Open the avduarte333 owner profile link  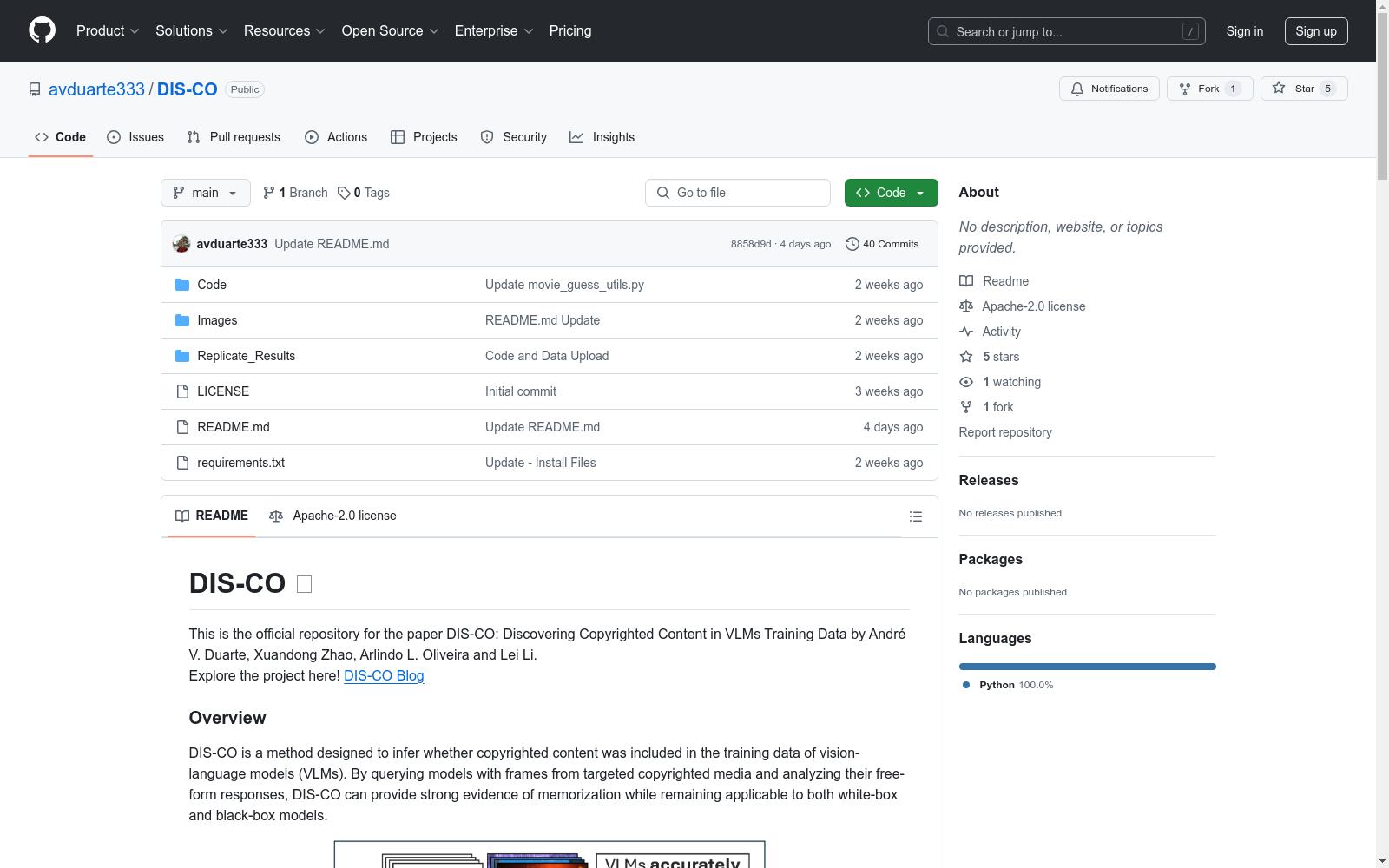point(96,89)
